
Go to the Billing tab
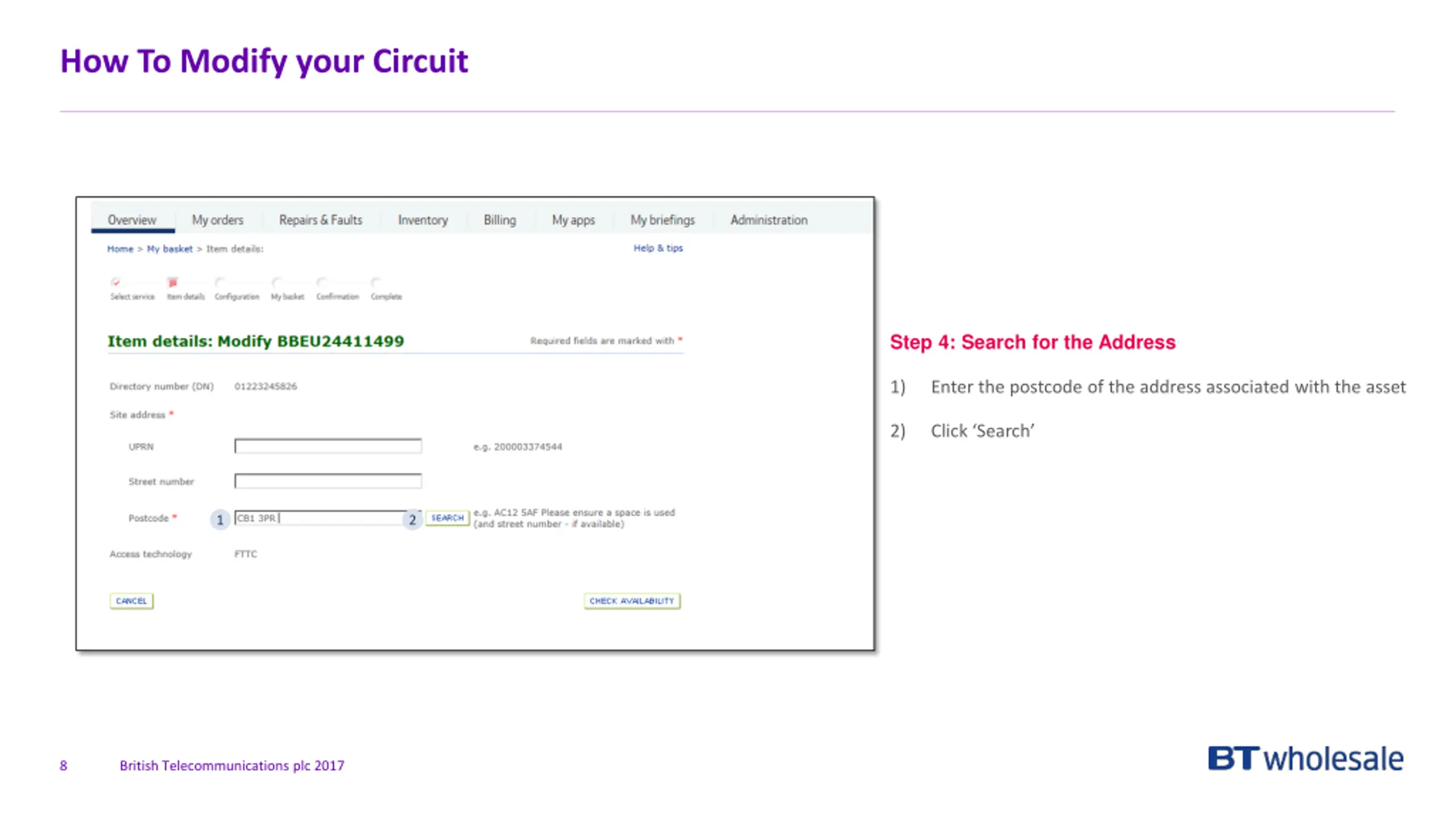[x=499, y=220]
